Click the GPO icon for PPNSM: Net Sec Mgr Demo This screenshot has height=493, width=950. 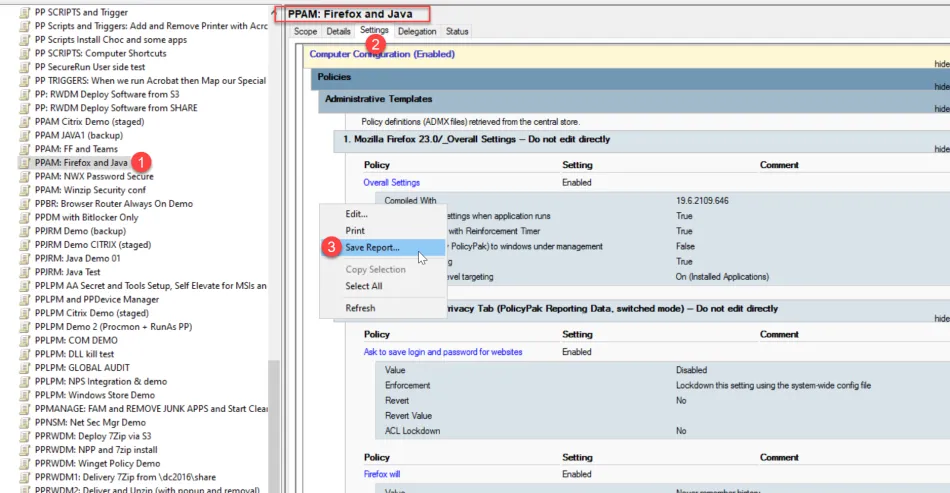click(x=25, y=421)
